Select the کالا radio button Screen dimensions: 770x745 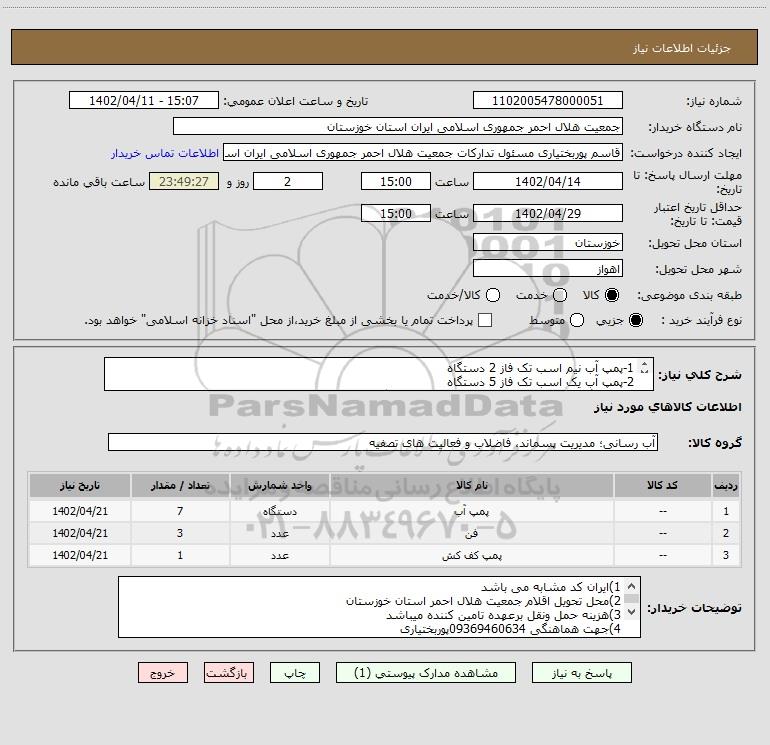pyautogui.click(x=612, y=295)
